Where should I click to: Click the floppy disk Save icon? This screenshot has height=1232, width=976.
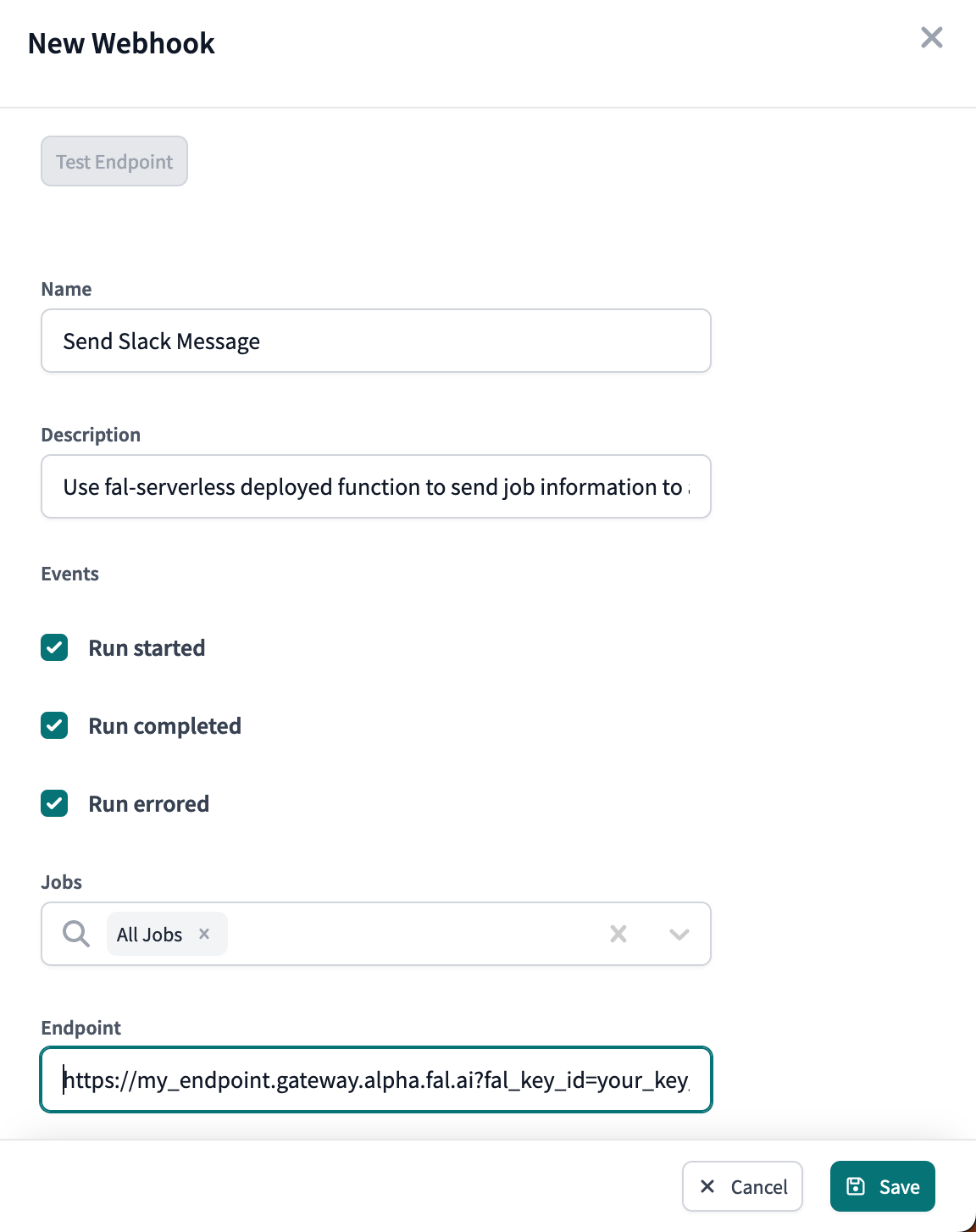click(856, 1186)
